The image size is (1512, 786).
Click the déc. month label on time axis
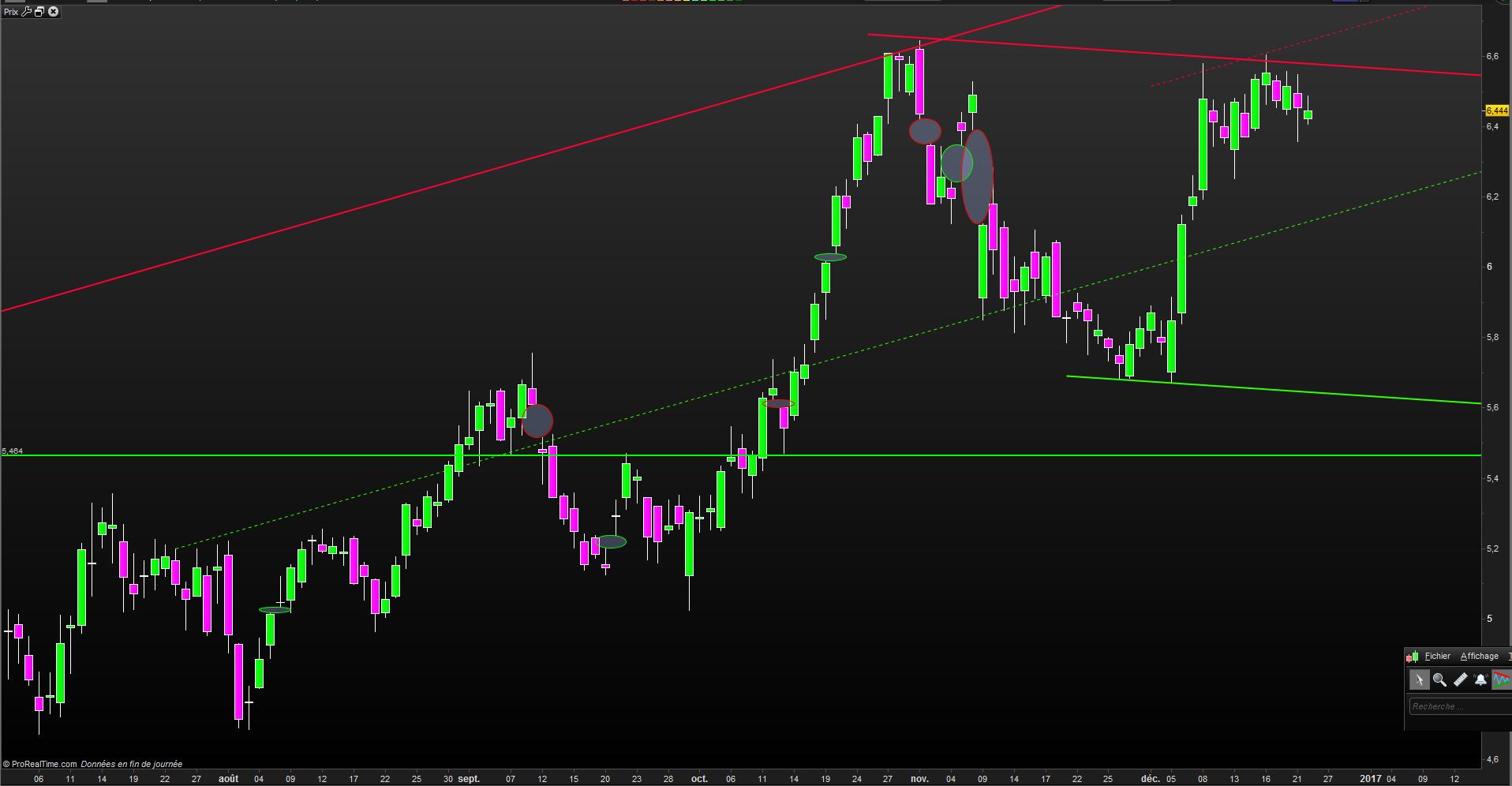tap(1151, 779)
